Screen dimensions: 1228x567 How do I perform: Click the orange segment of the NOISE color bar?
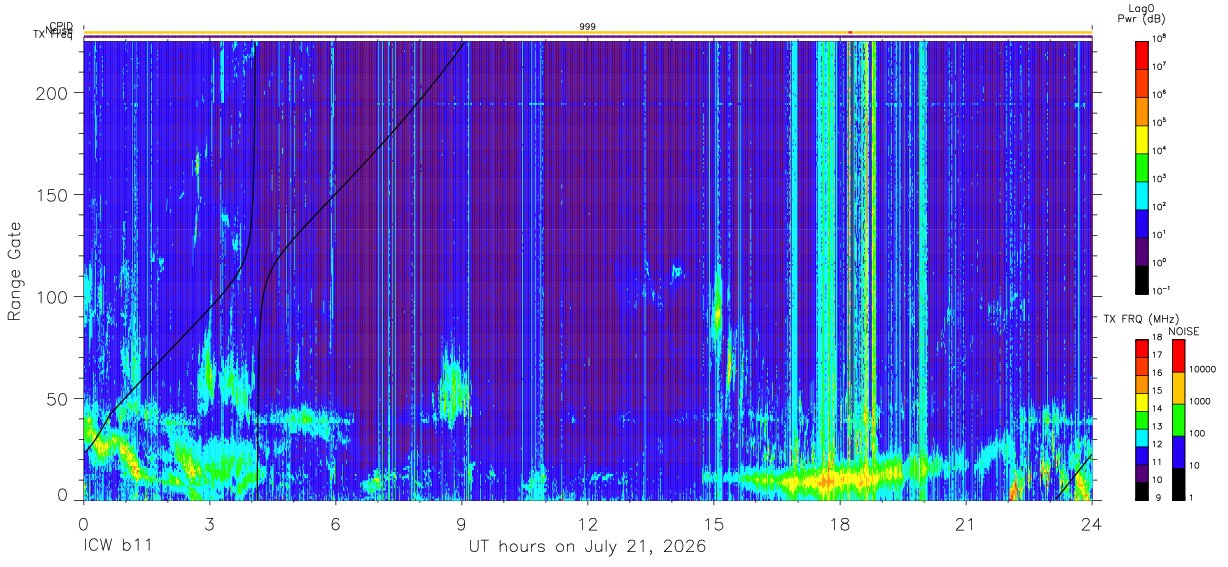point(1178,386)
